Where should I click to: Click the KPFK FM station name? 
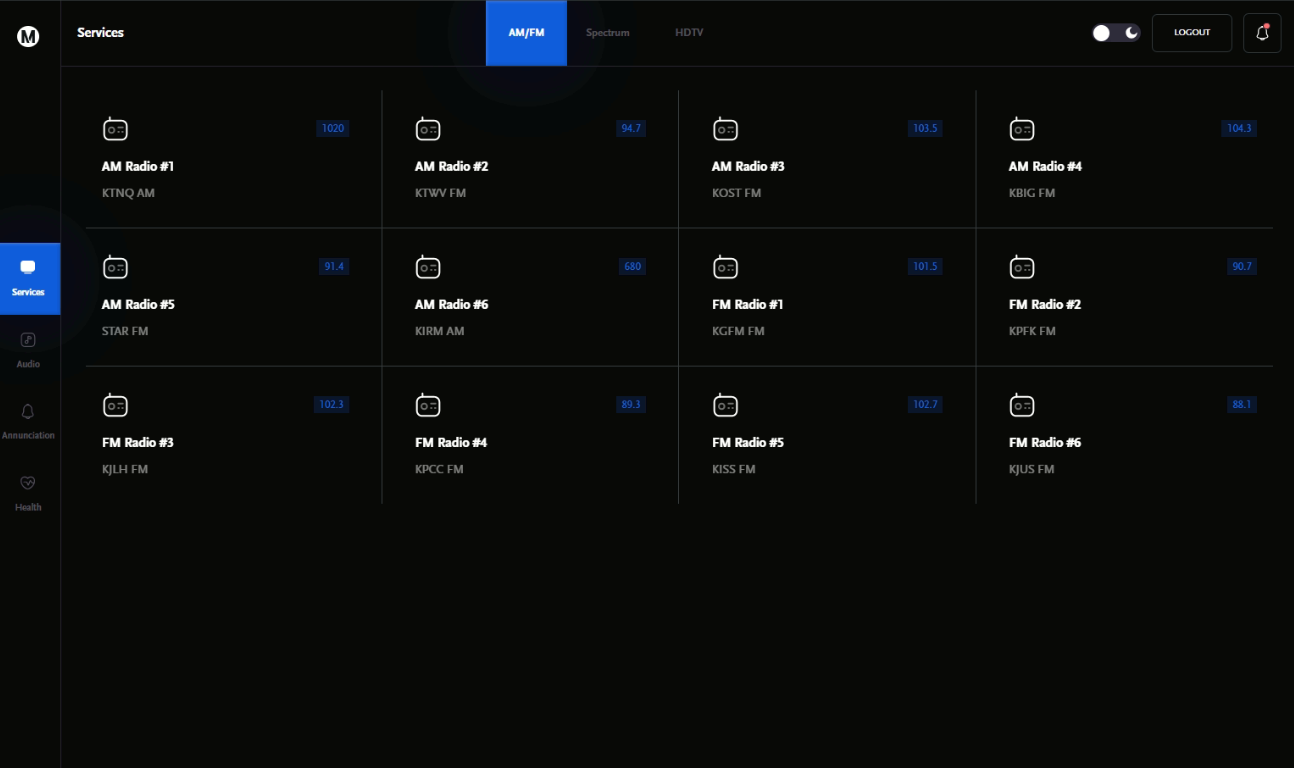click(x=1032, y=331)
